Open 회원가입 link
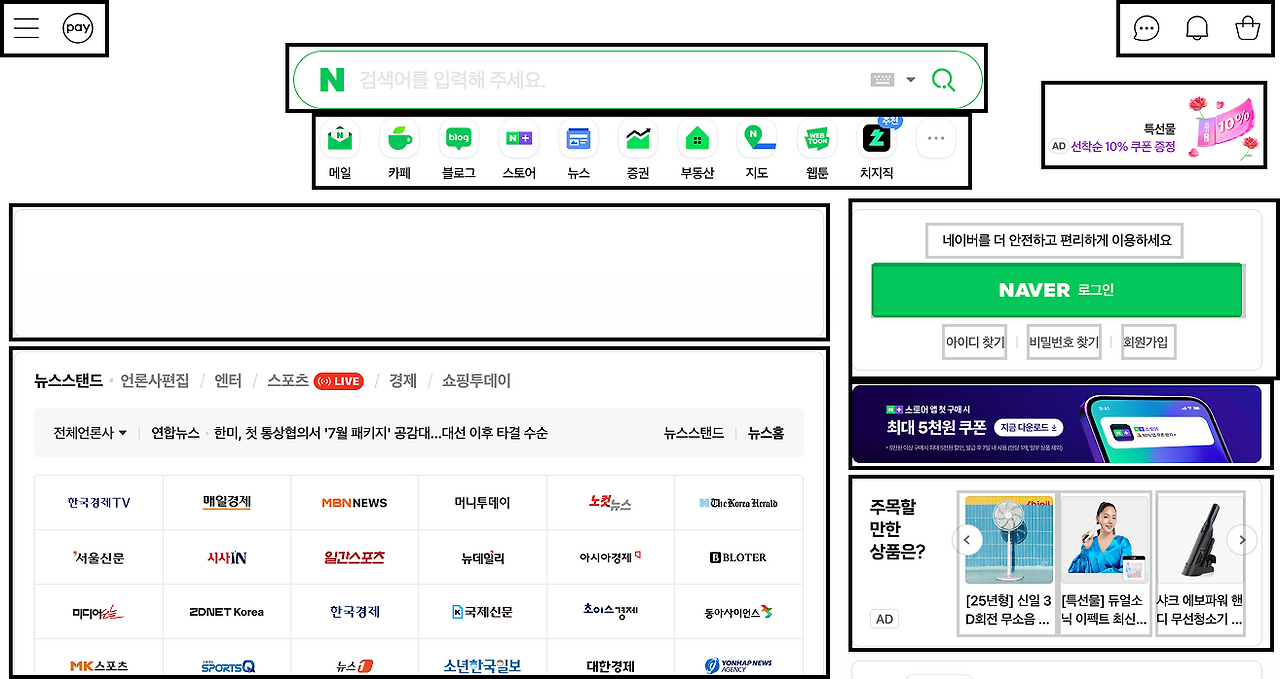 [1147, 342]
